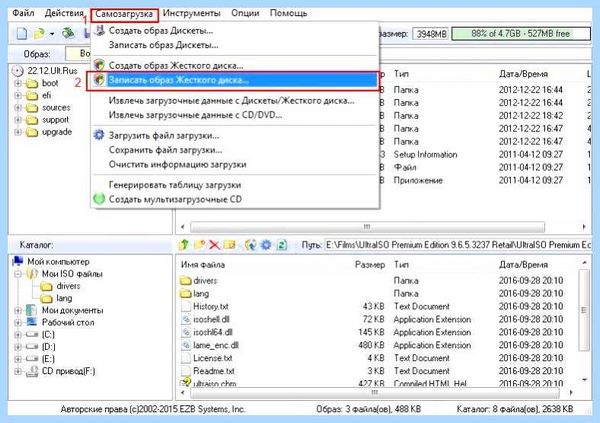Expand the boot folder in image tree

pos(18,83)
